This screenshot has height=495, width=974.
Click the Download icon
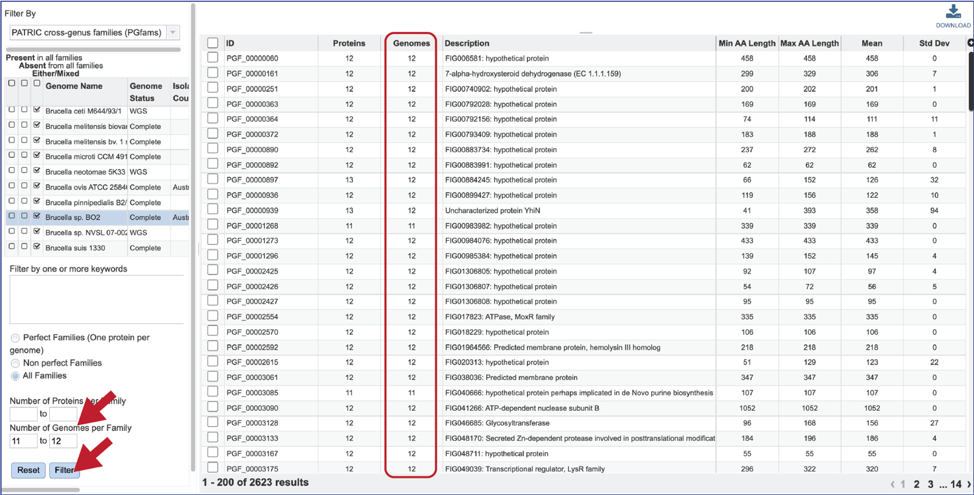pos(952,15)
